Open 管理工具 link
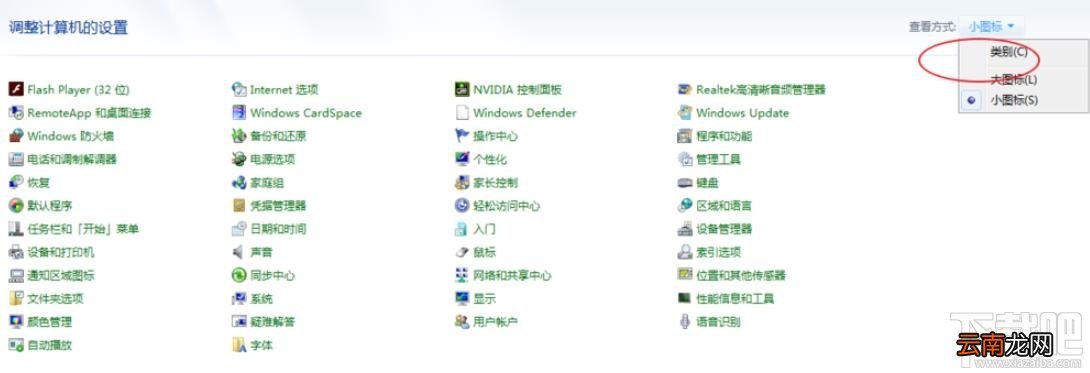The height and width of the screenshot is (373, 1090). click(x=719, y=159)
